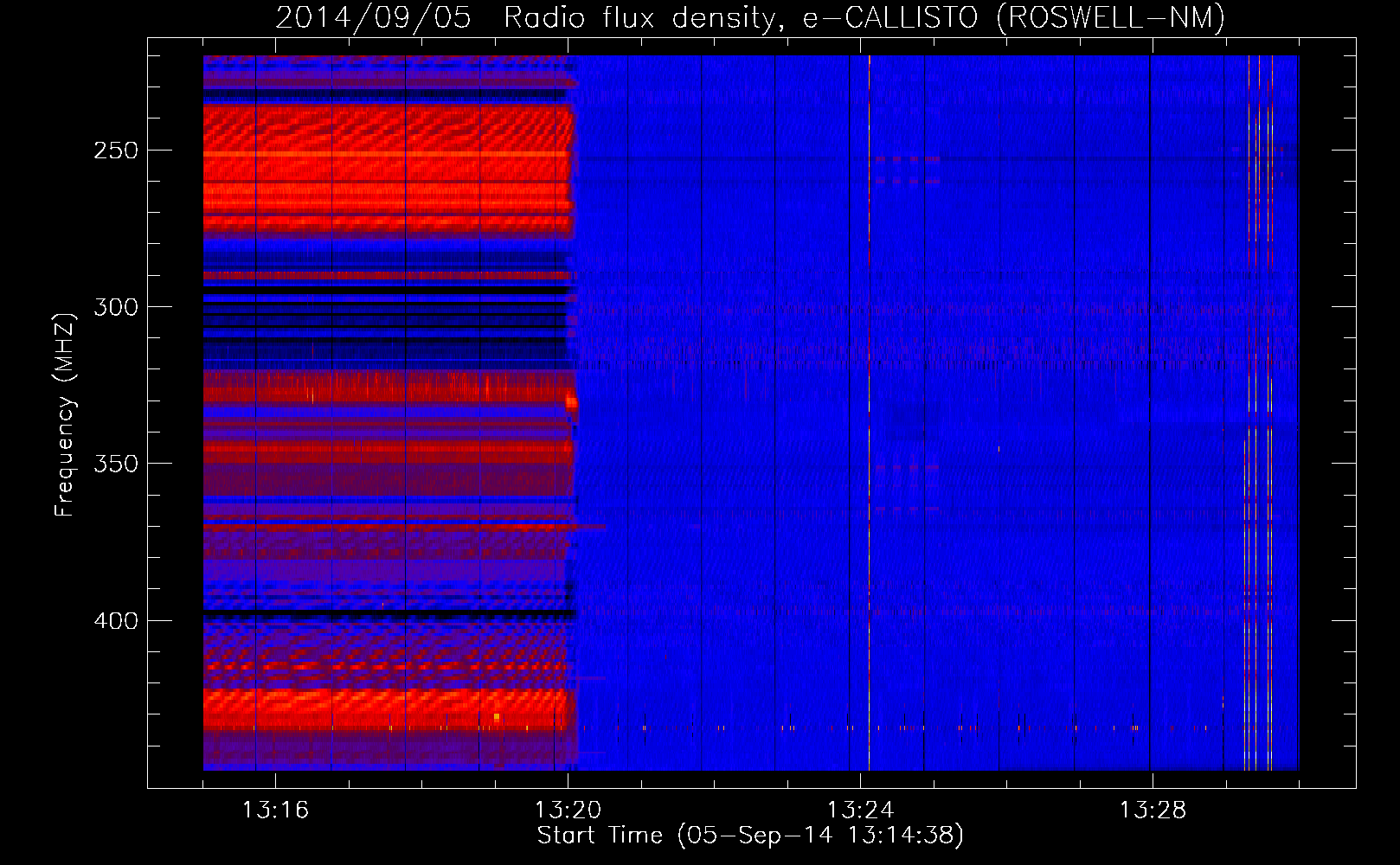This screenshot has width=1400, height=865.
Task: Select the '350' frequency axis label
Action: point(116,464)
